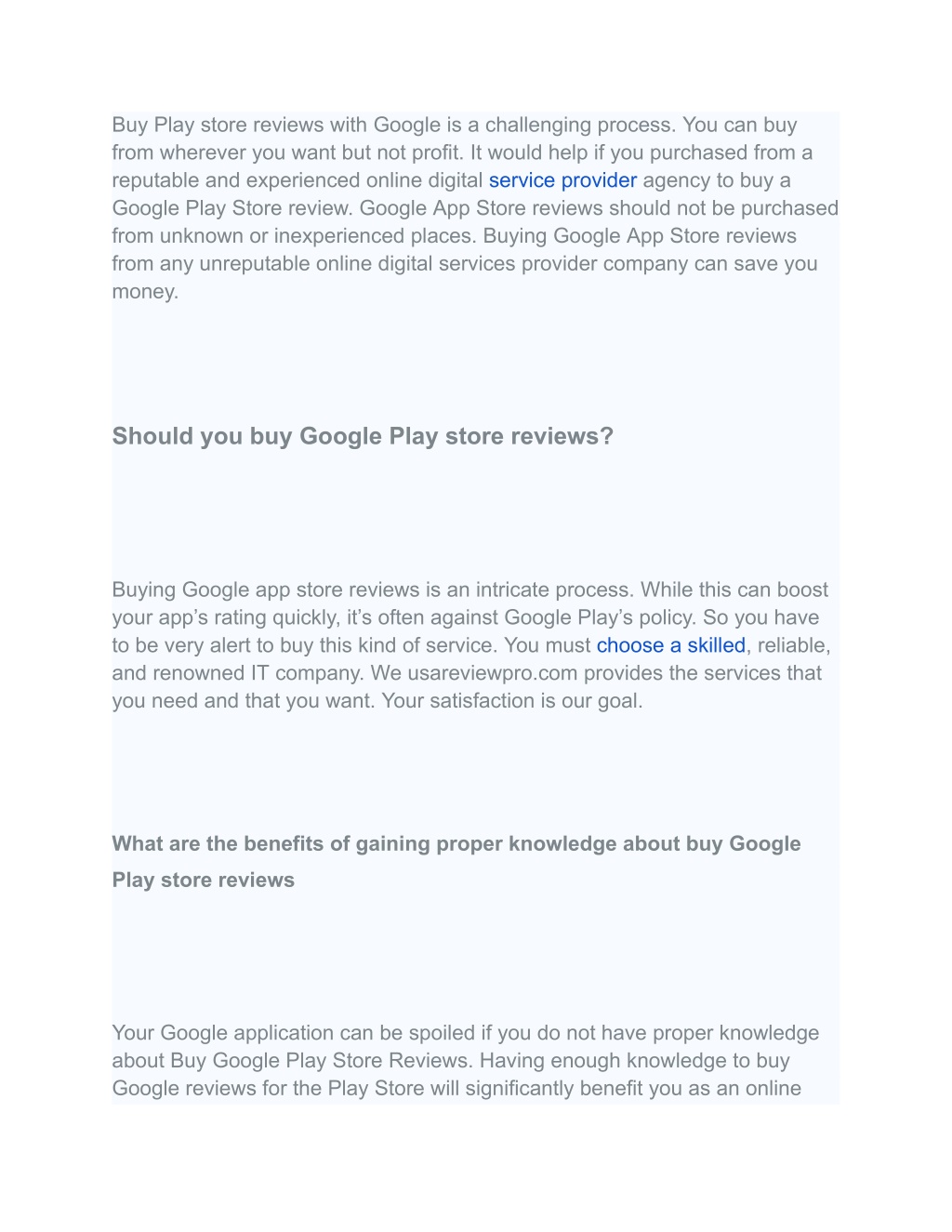This screenshot has height=1232, width=952.
Task: Click the line starting "from any unreputable online digital"
Action: pos(465,264)
